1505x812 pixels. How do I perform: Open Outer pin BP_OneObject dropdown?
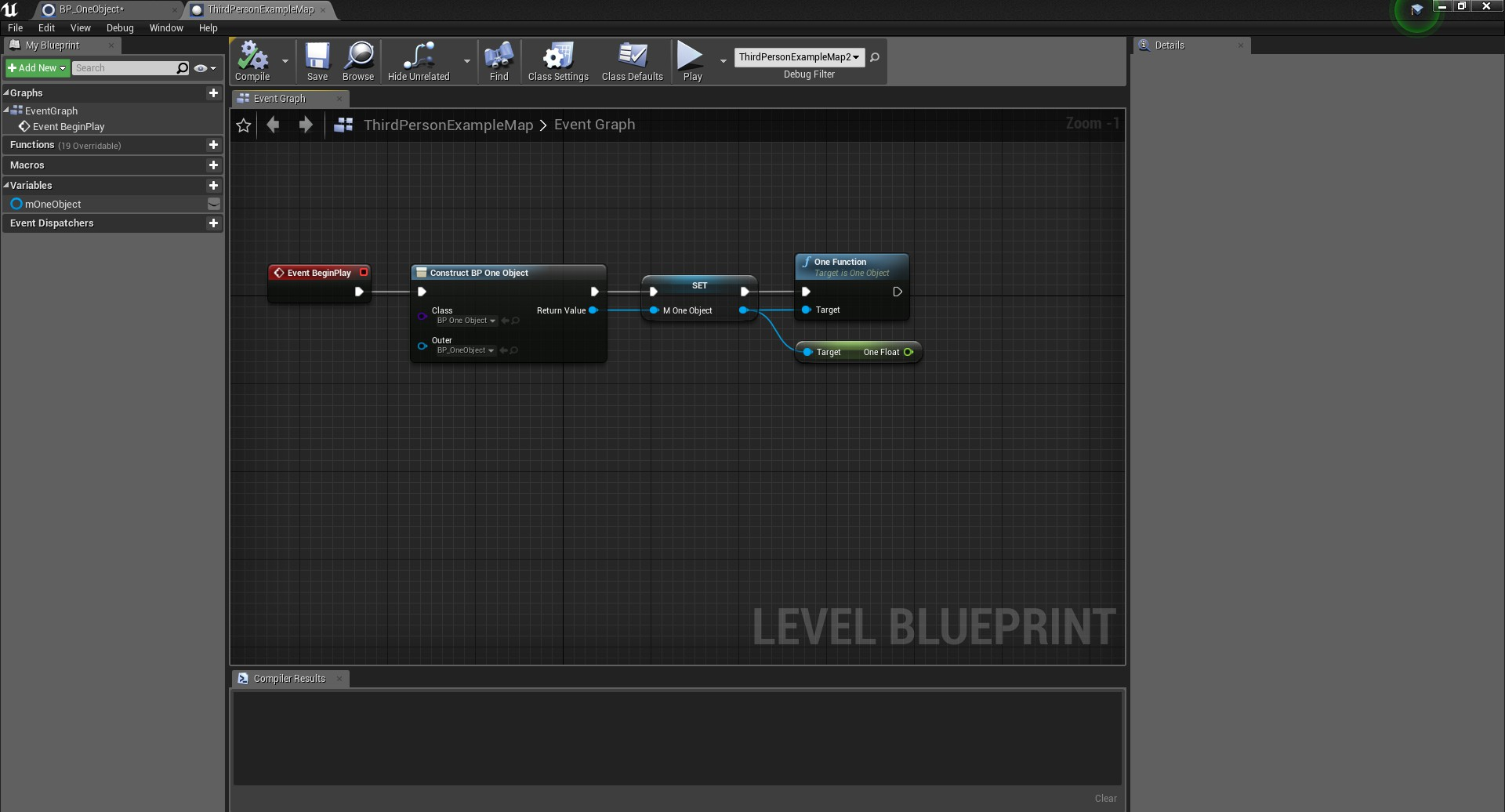coord(466,350)
